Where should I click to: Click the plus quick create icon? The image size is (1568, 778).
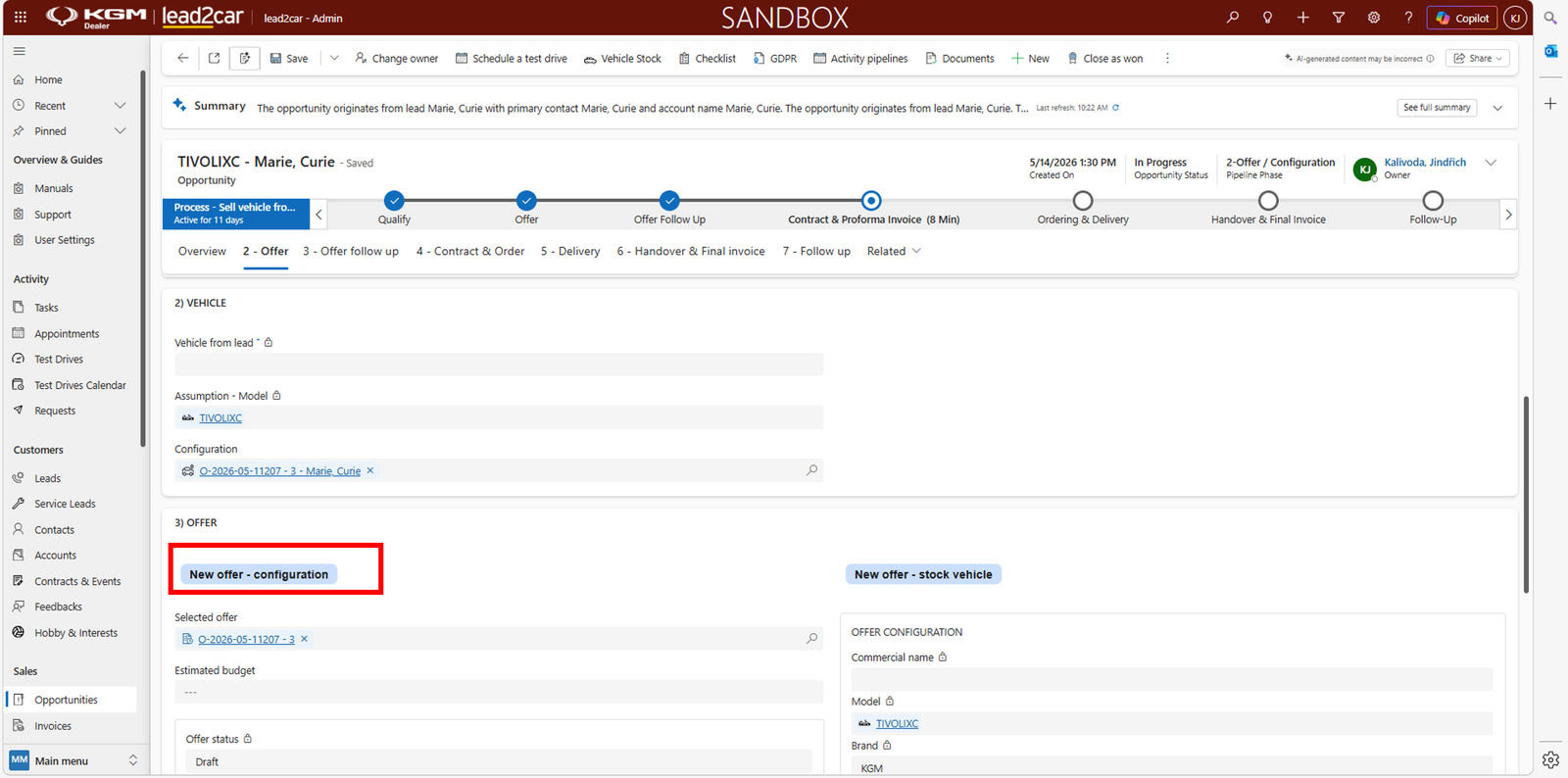pos(1303,18)
